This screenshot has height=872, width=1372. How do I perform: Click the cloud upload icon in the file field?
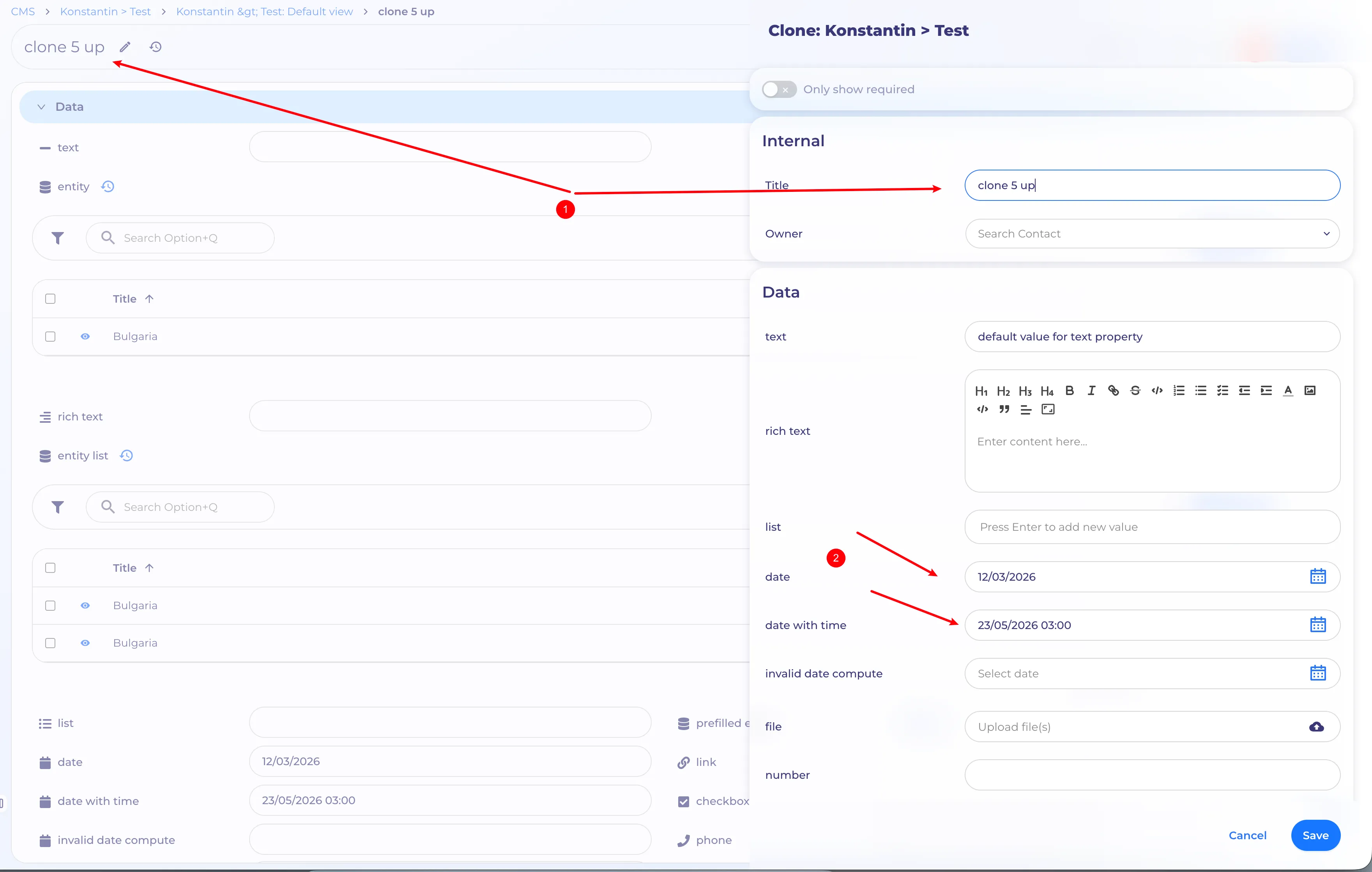point(1316,727)
